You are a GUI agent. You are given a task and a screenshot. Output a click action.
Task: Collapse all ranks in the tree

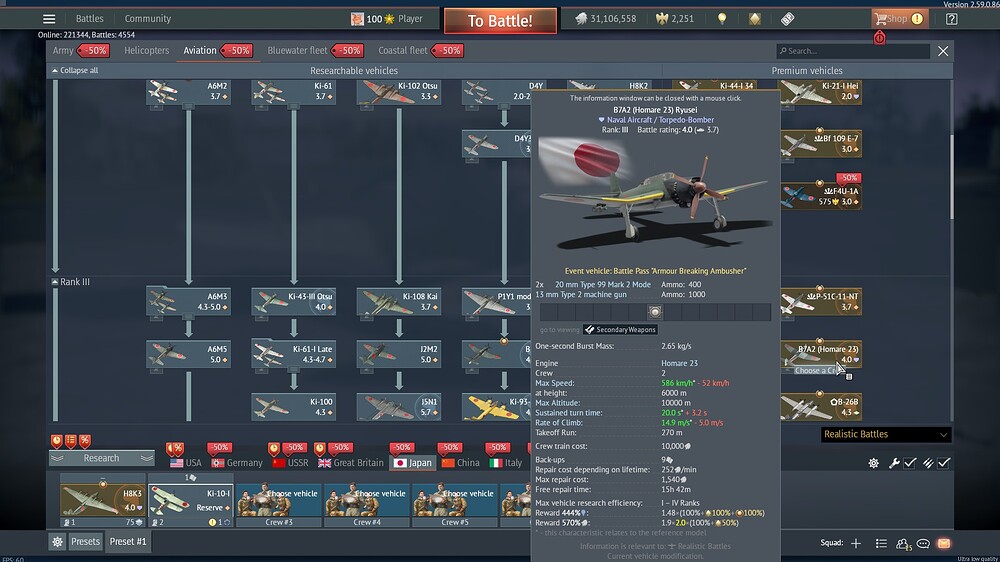click(x=75, y=70)
